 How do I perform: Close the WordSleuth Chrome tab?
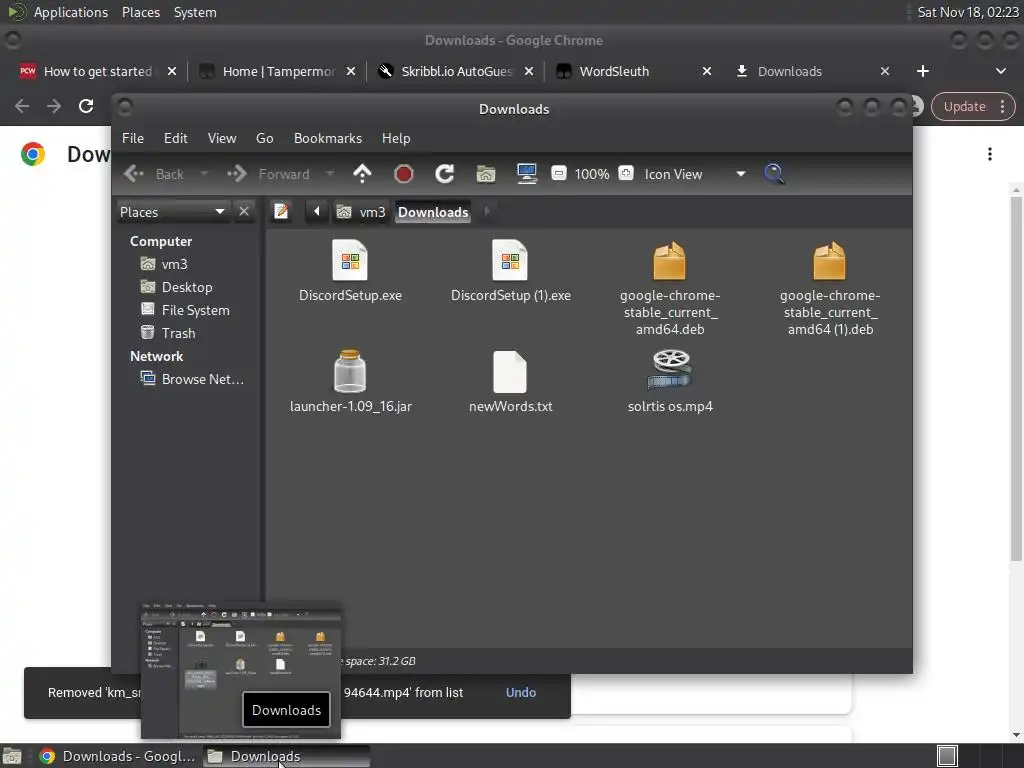pyautogui.click(x=707, y=71)
